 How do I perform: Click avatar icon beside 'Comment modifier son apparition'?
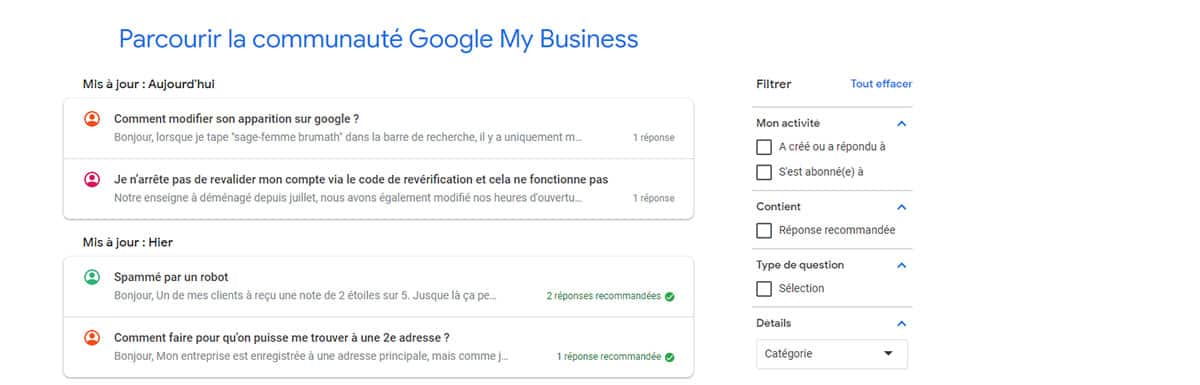pos(92,119)
